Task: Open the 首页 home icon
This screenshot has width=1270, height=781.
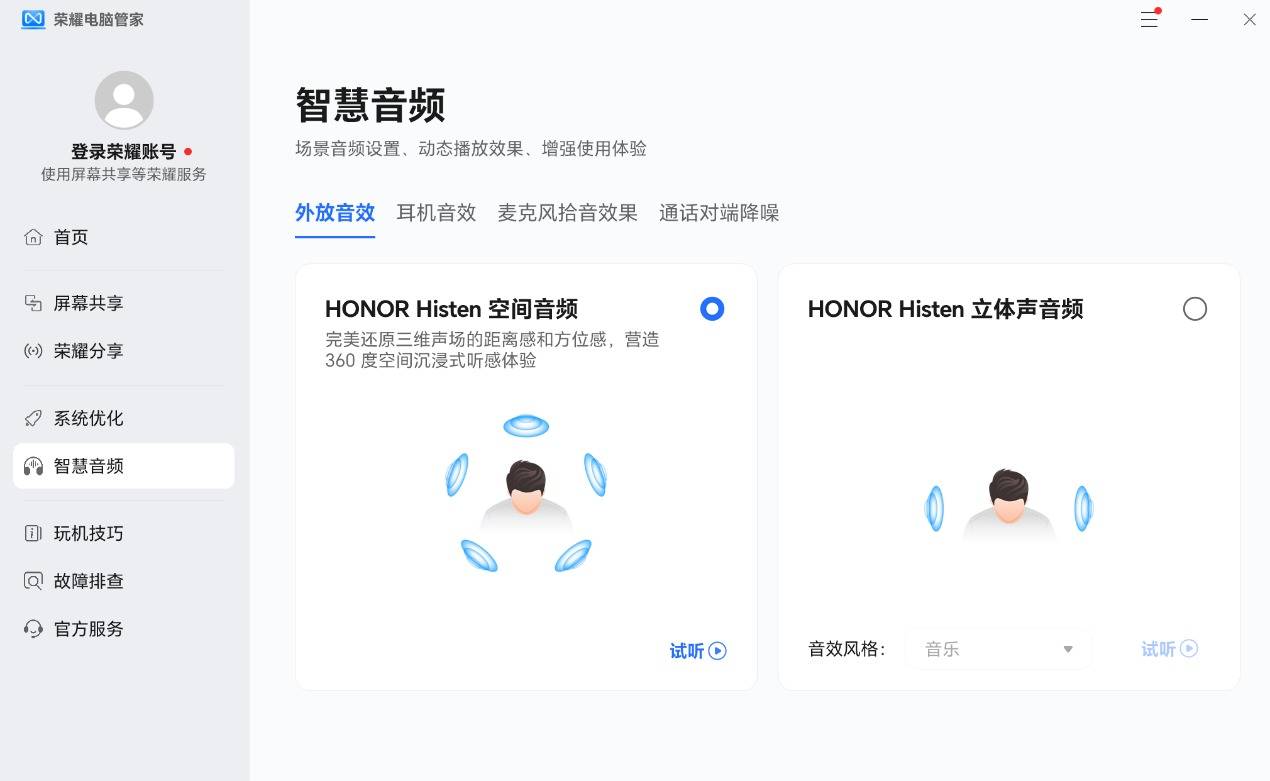Action: pos(33,237)
